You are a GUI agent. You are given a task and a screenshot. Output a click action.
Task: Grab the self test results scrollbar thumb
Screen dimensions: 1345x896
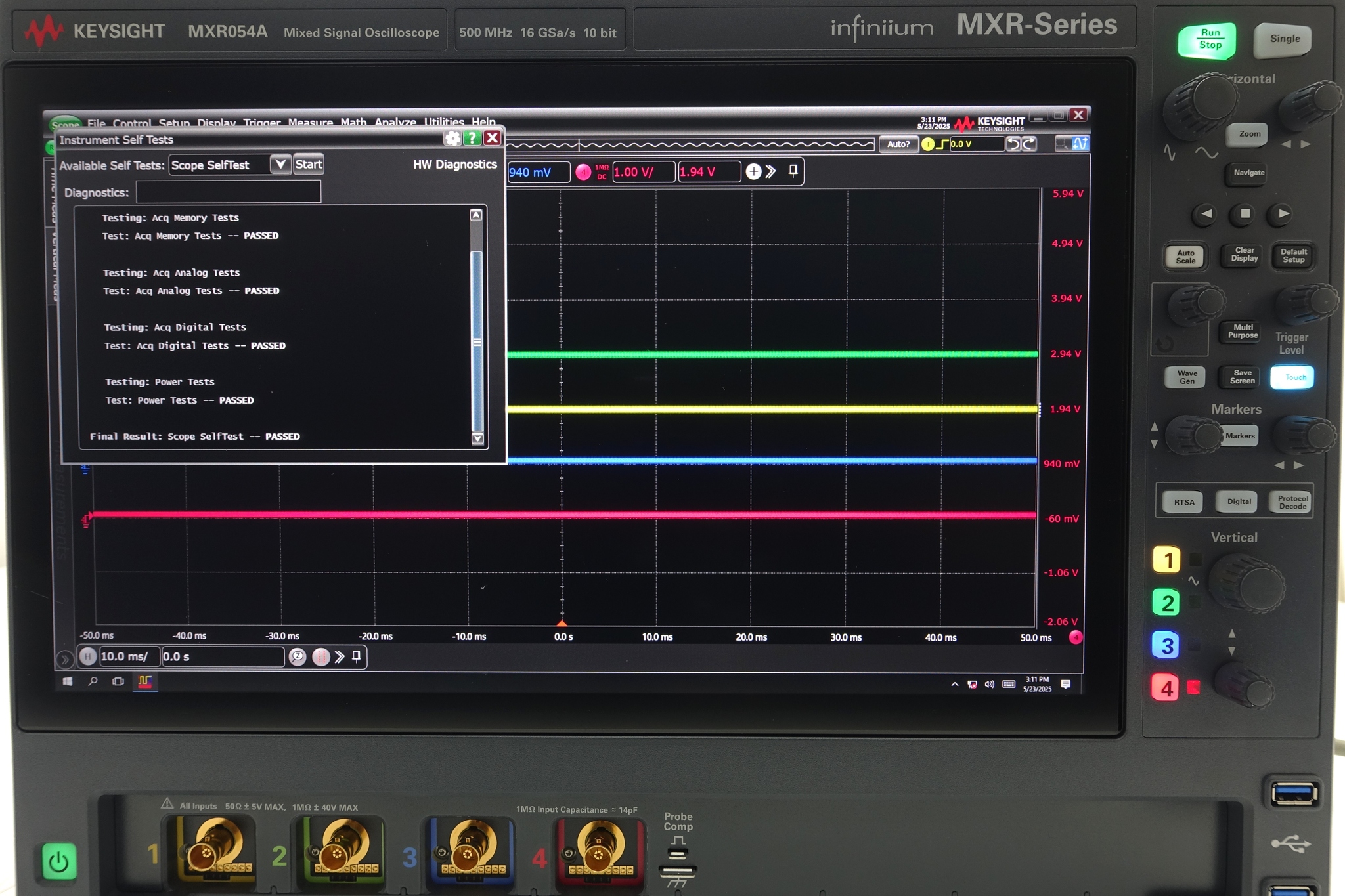click(477, 341)
